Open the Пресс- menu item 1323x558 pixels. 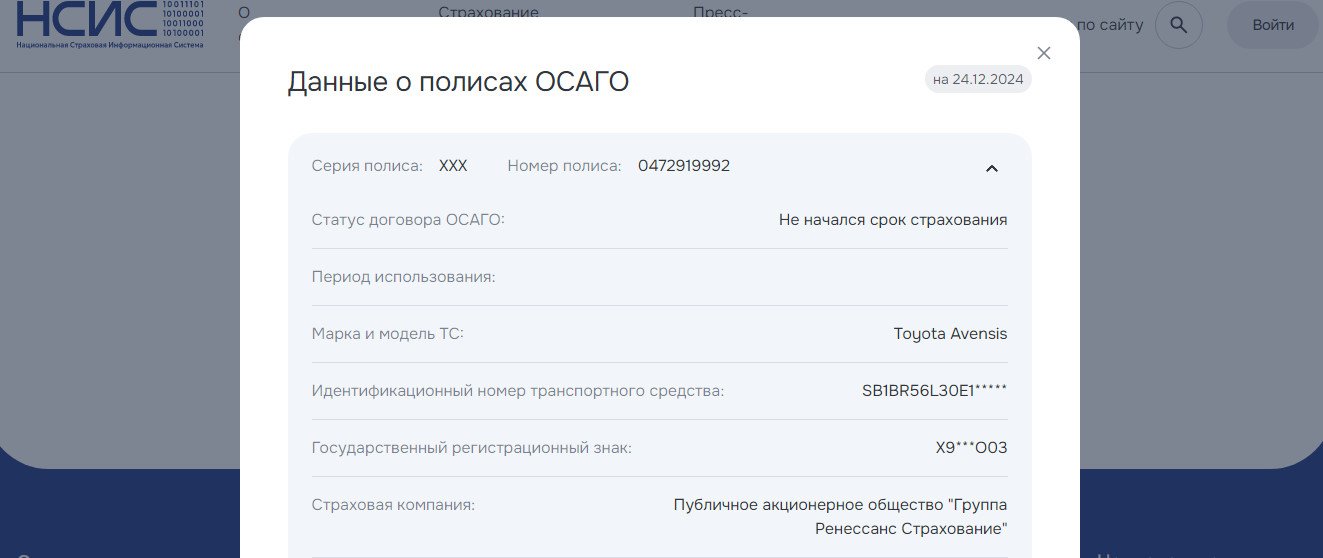[720, 13]
